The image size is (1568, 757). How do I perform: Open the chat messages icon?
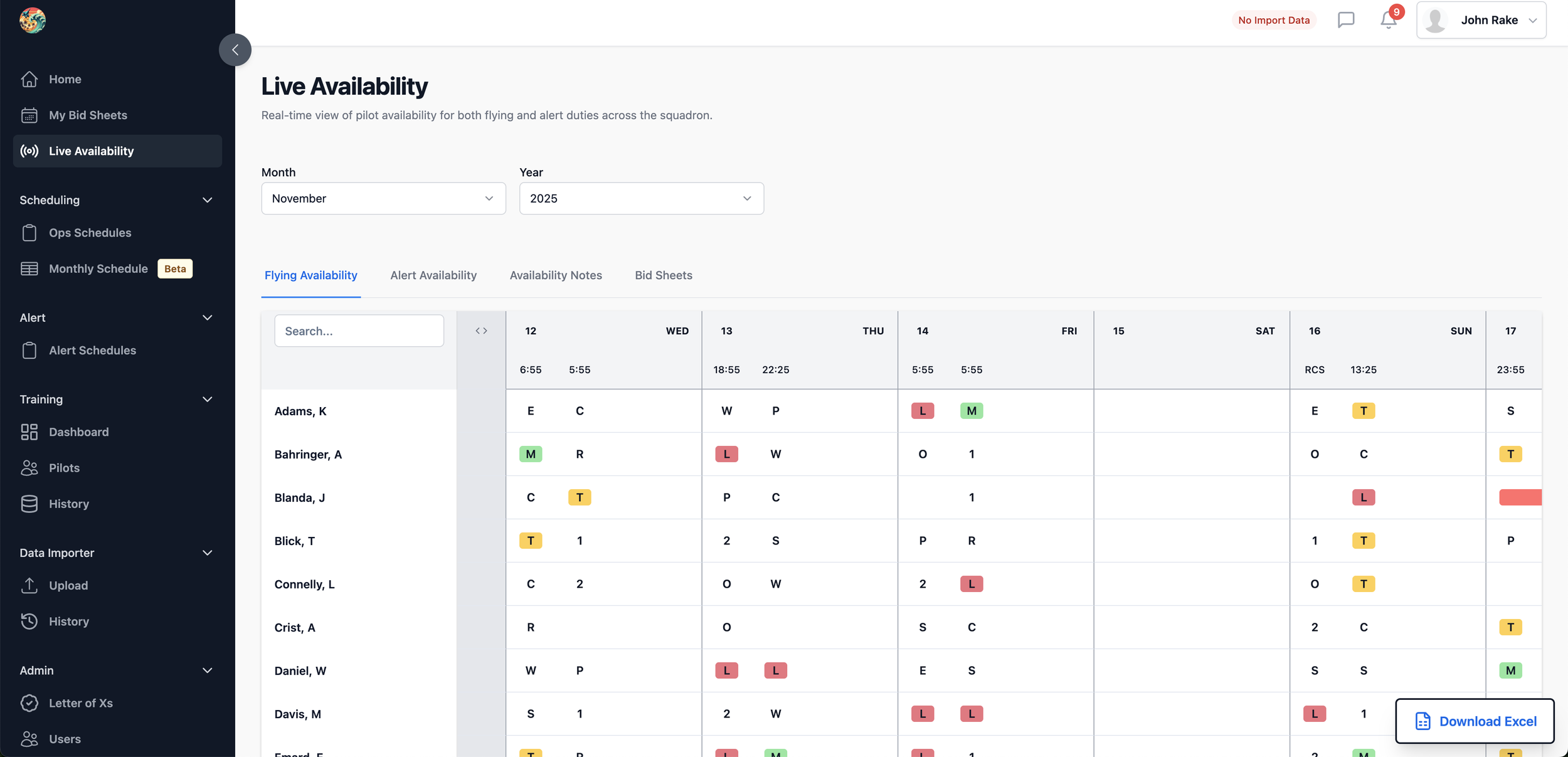point(1345,20)
